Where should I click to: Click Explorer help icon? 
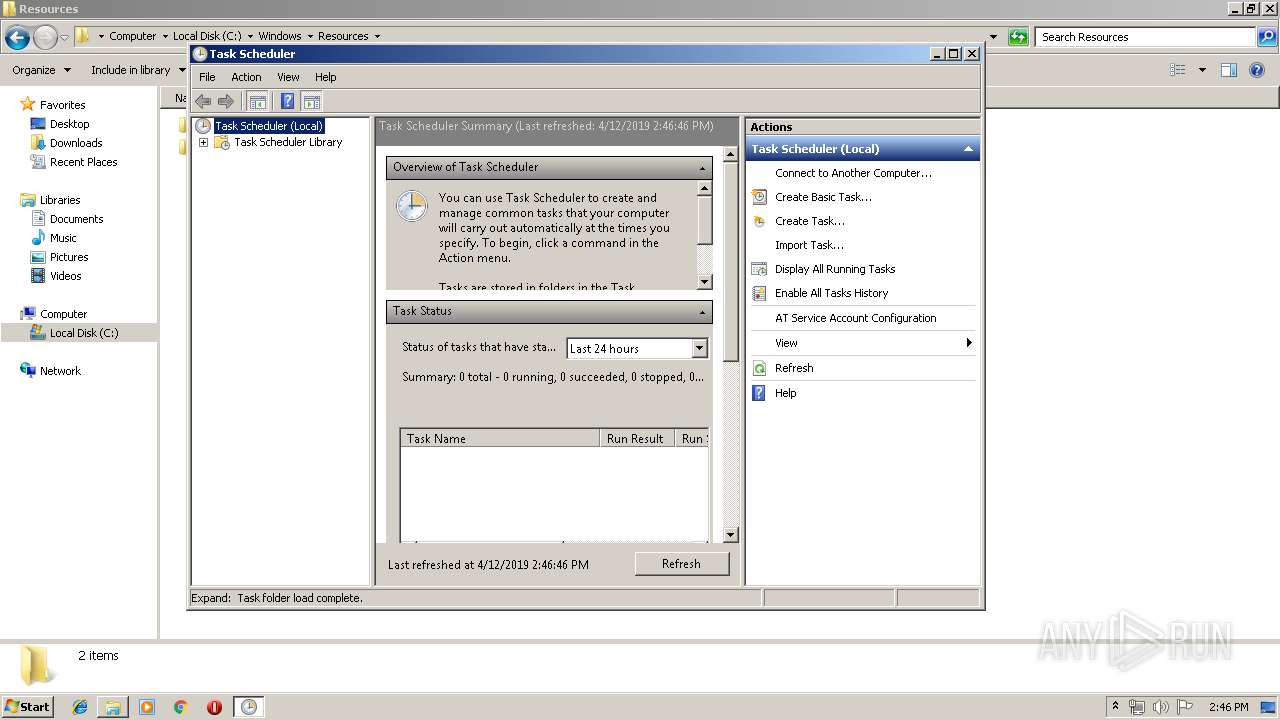click(x=1258, y=70)
